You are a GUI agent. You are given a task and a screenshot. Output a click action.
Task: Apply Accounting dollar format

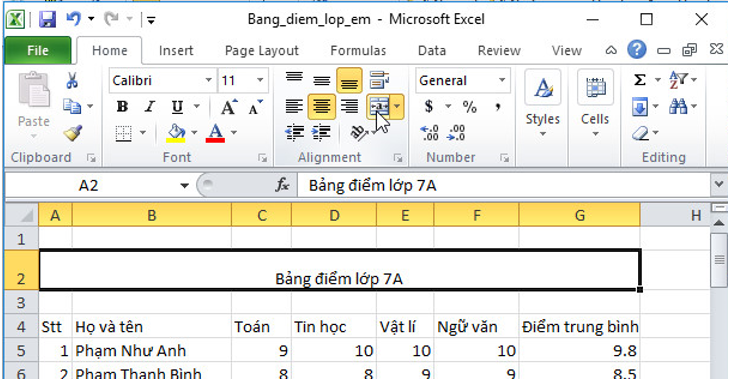tap(429, 107)
